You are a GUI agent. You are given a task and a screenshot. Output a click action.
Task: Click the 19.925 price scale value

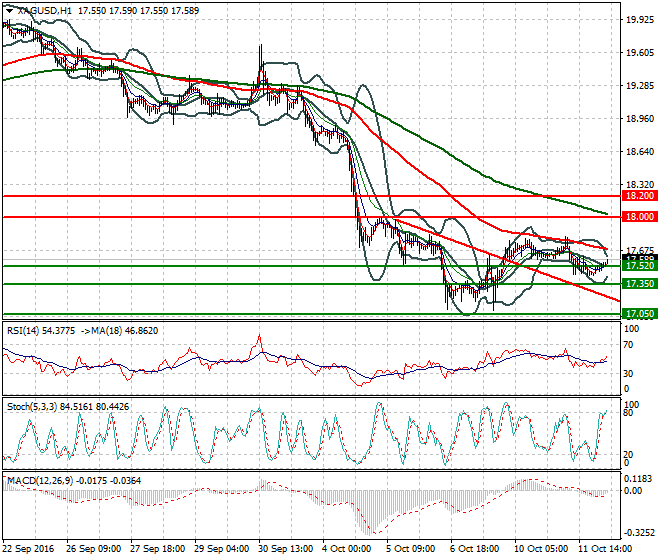[x=640, y=20]
